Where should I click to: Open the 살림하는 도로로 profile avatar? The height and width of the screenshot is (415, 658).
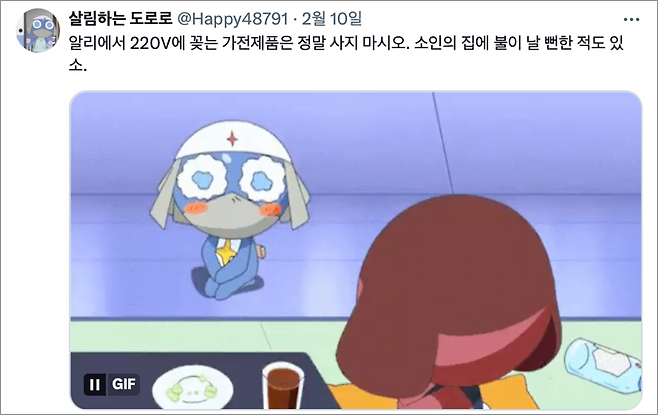coord(38,31)
